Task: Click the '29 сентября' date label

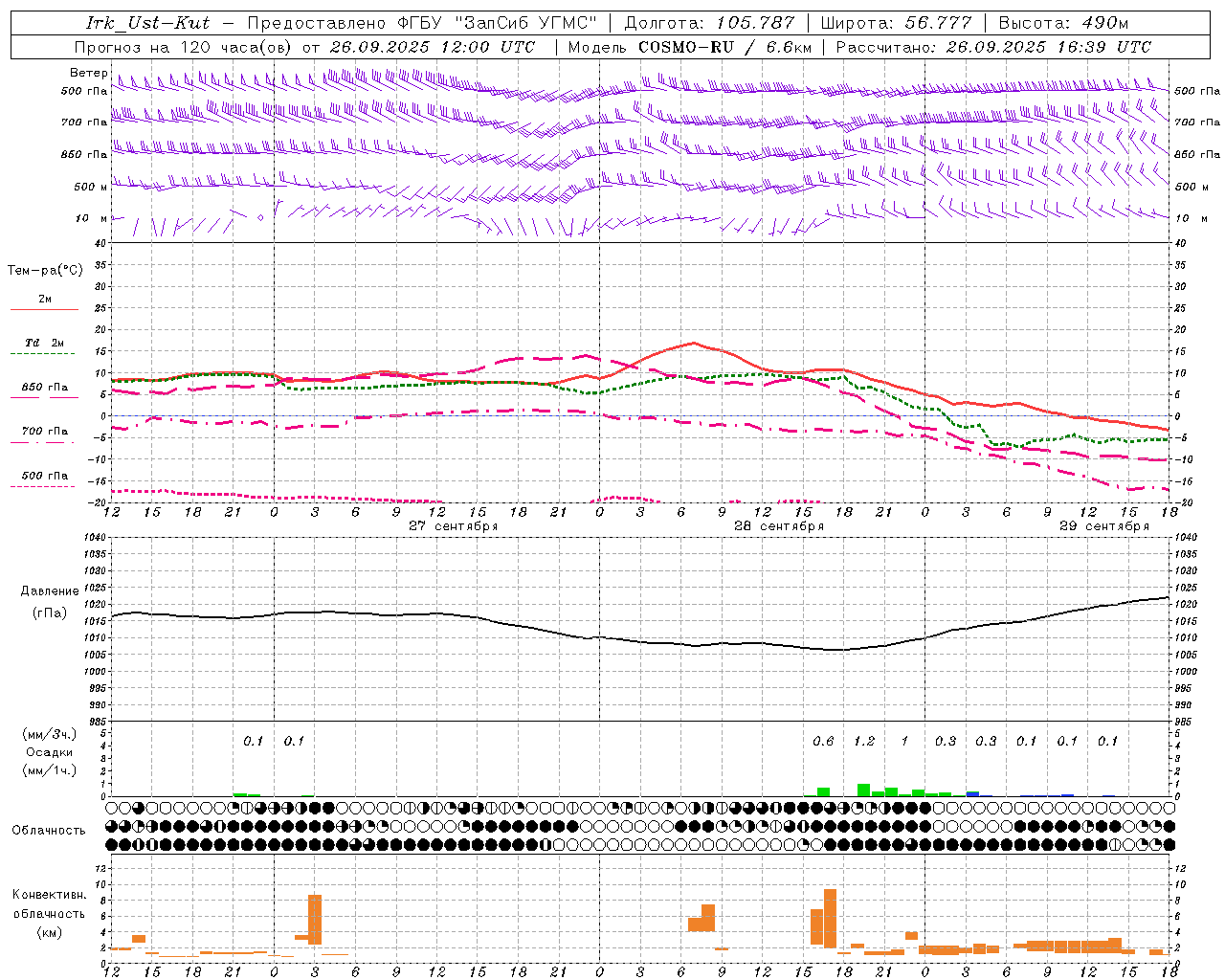Action: [1104, 526]
